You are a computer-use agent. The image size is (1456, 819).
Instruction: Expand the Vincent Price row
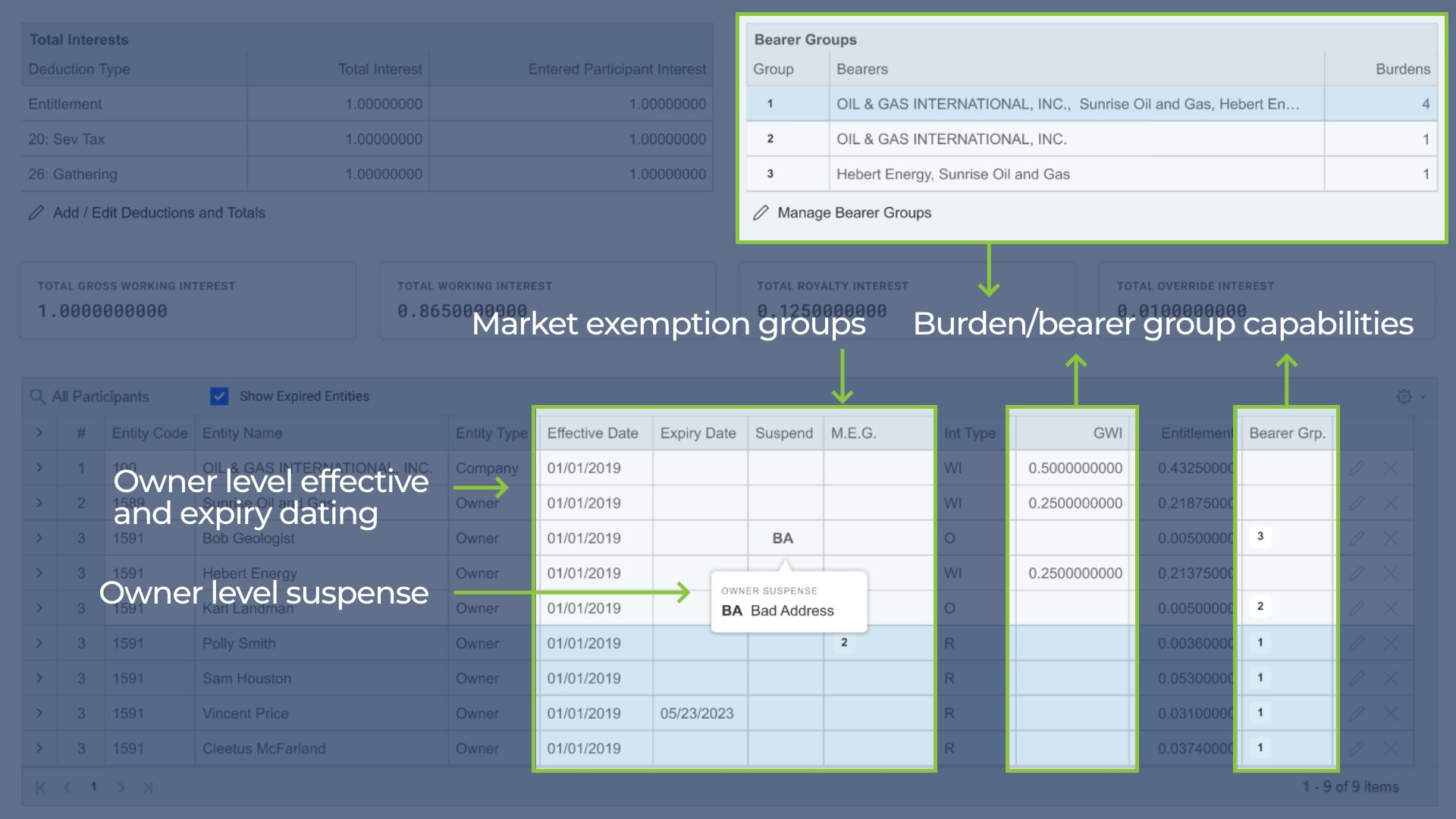click(39, 714)
